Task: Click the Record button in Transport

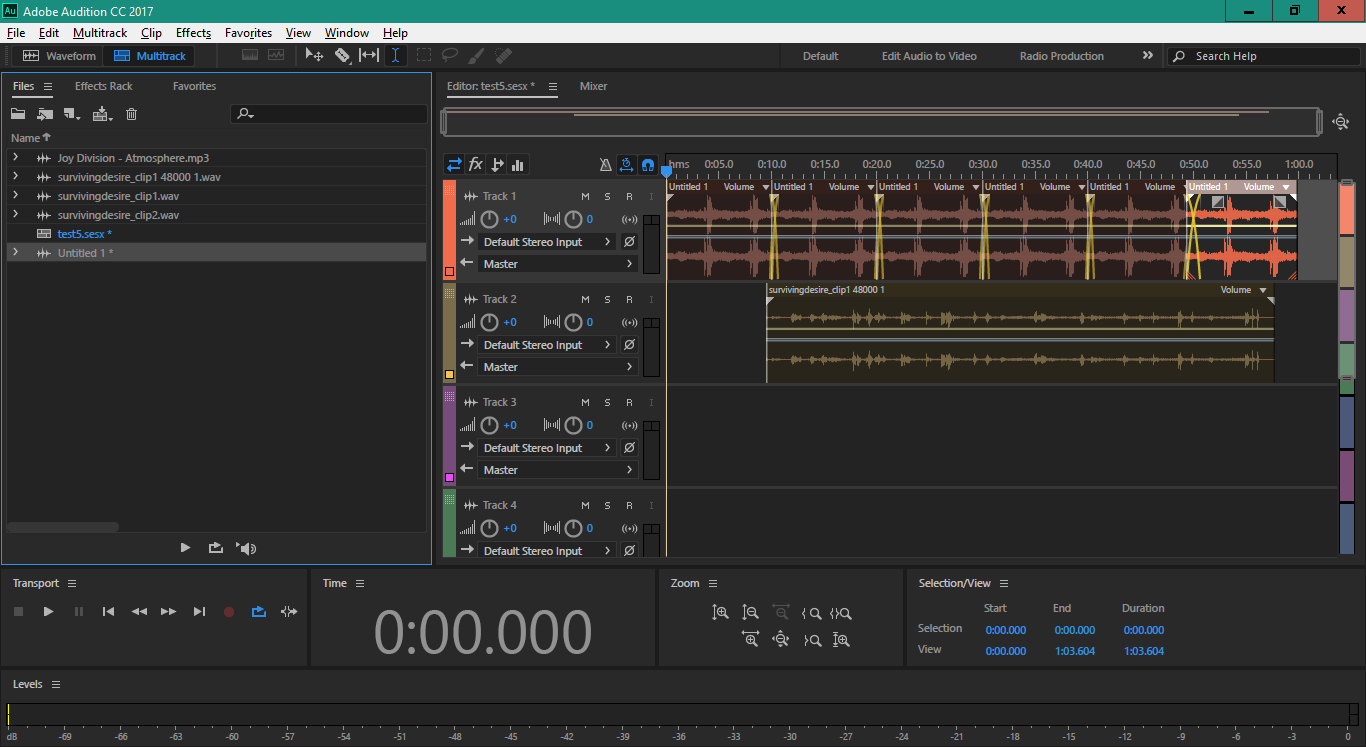Action: 229,612
